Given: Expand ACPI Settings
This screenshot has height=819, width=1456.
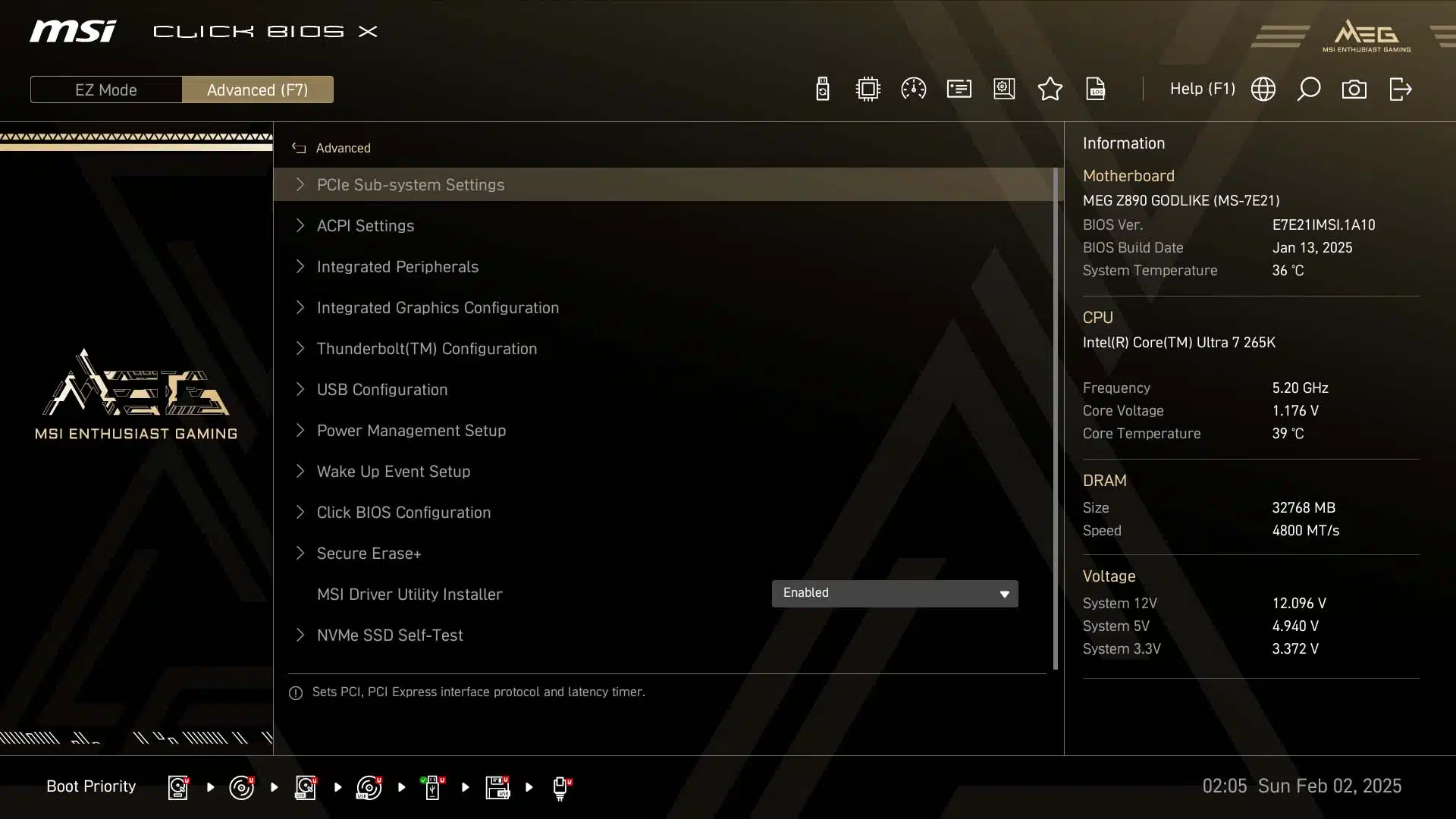Looking at the screenshot, I should [x=664, y=225].
